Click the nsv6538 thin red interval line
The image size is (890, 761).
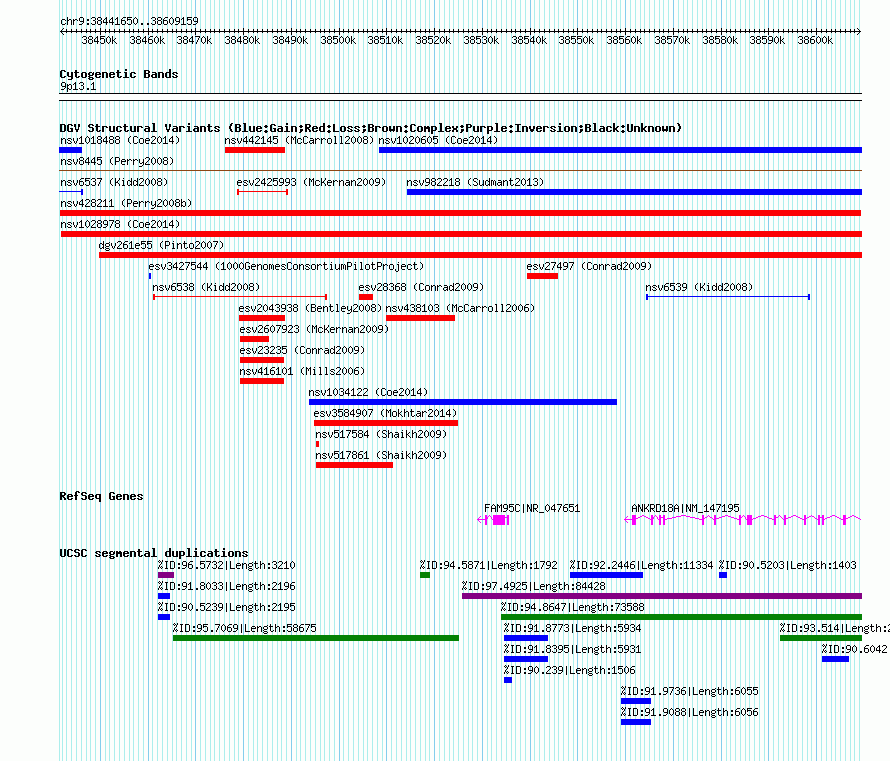pos(240,297)
